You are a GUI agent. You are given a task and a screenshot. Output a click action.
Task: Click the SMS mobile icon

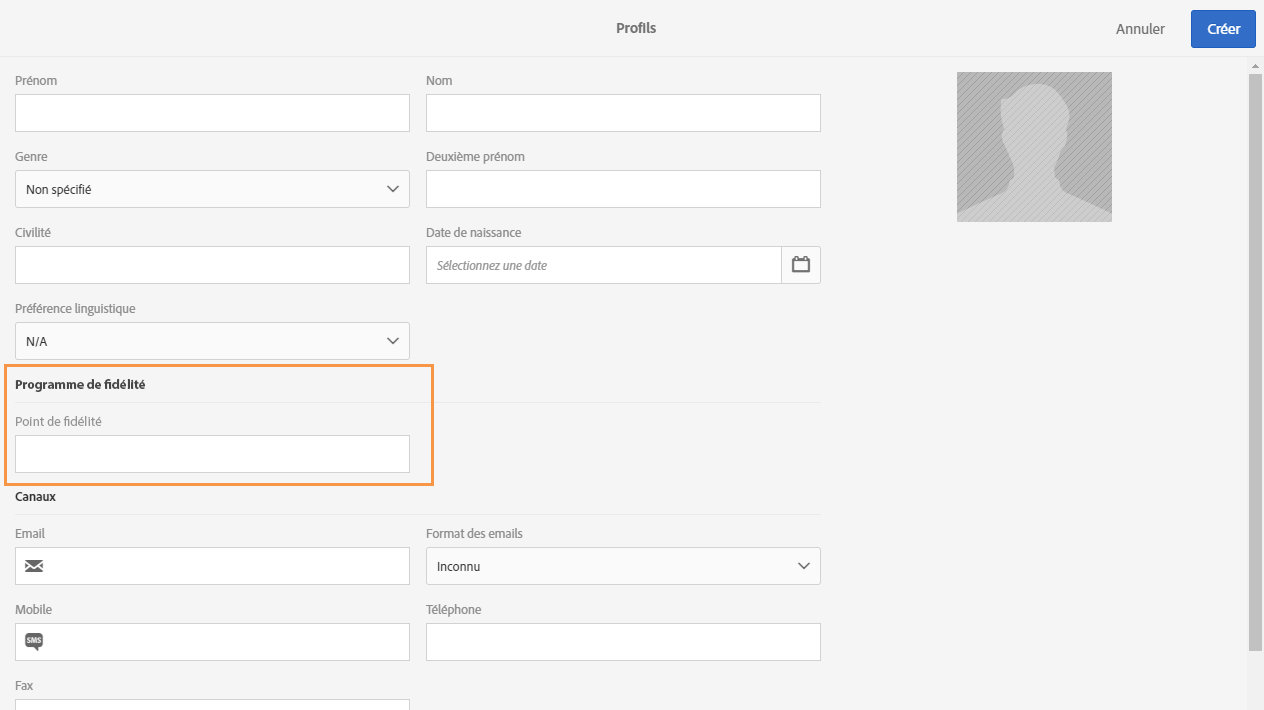coord(34,642)
